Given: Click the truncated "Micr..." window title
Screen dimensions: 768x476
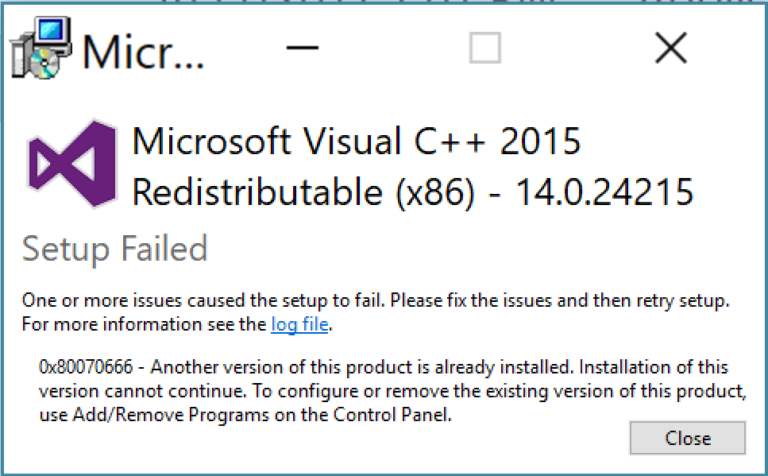Looking at the screenshot, I should pyautogui.click(x=143, y=52).
